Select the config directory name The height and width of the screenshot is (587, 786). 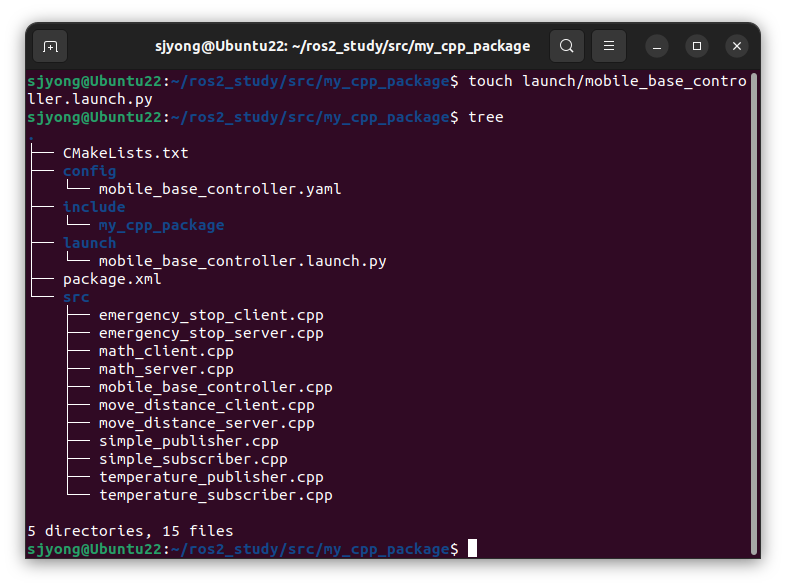coord(89,171)
